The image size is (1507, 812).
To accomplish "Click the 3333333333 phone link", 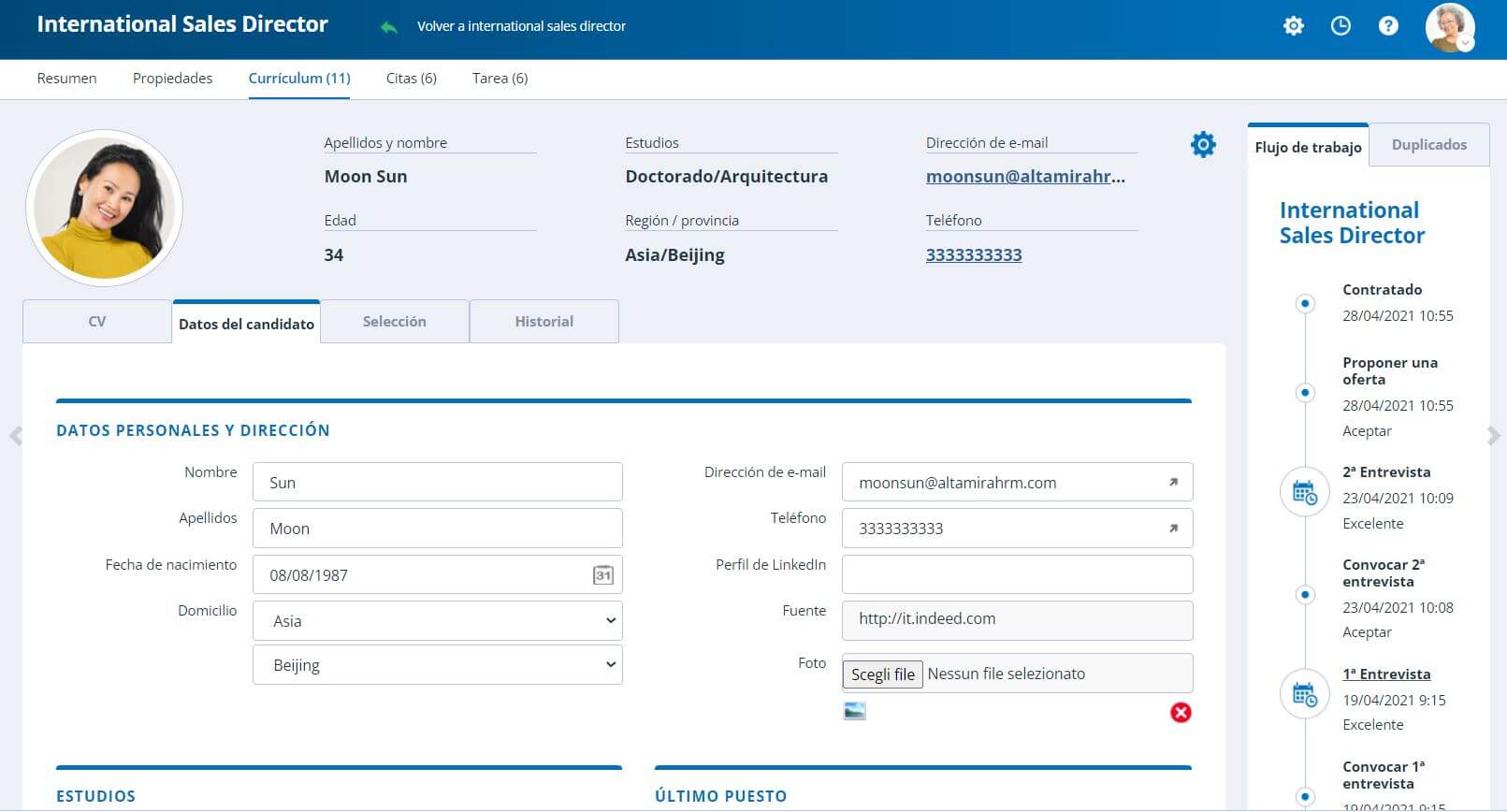I will [974, 254].
